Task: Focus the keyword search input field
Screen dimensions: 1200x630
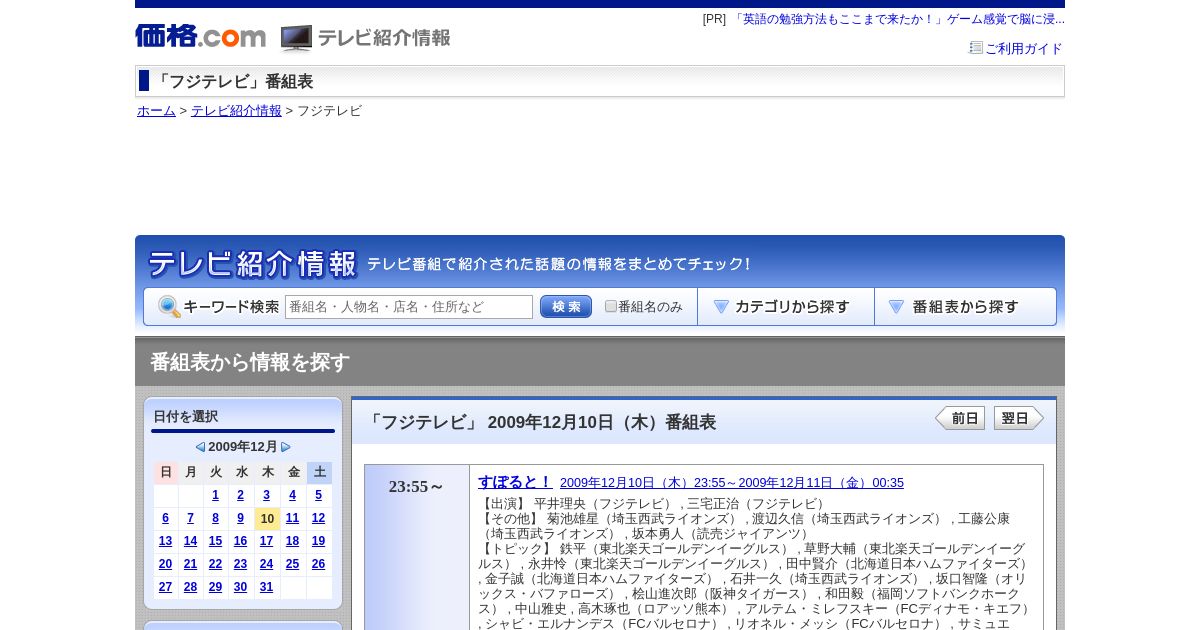Action: [409, 307]
